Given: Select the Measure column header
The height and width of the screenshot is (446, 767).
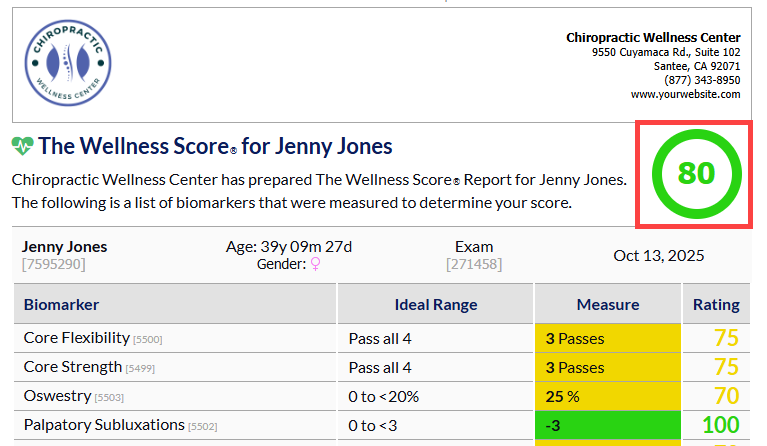Looking at the screenshot, I should [x=608, y=304].
